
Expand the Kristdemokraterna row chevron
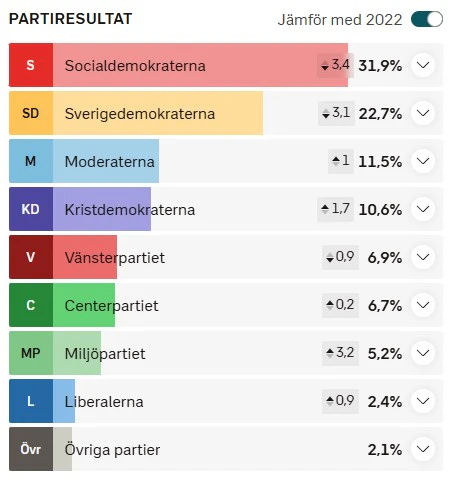pos(423,209)
